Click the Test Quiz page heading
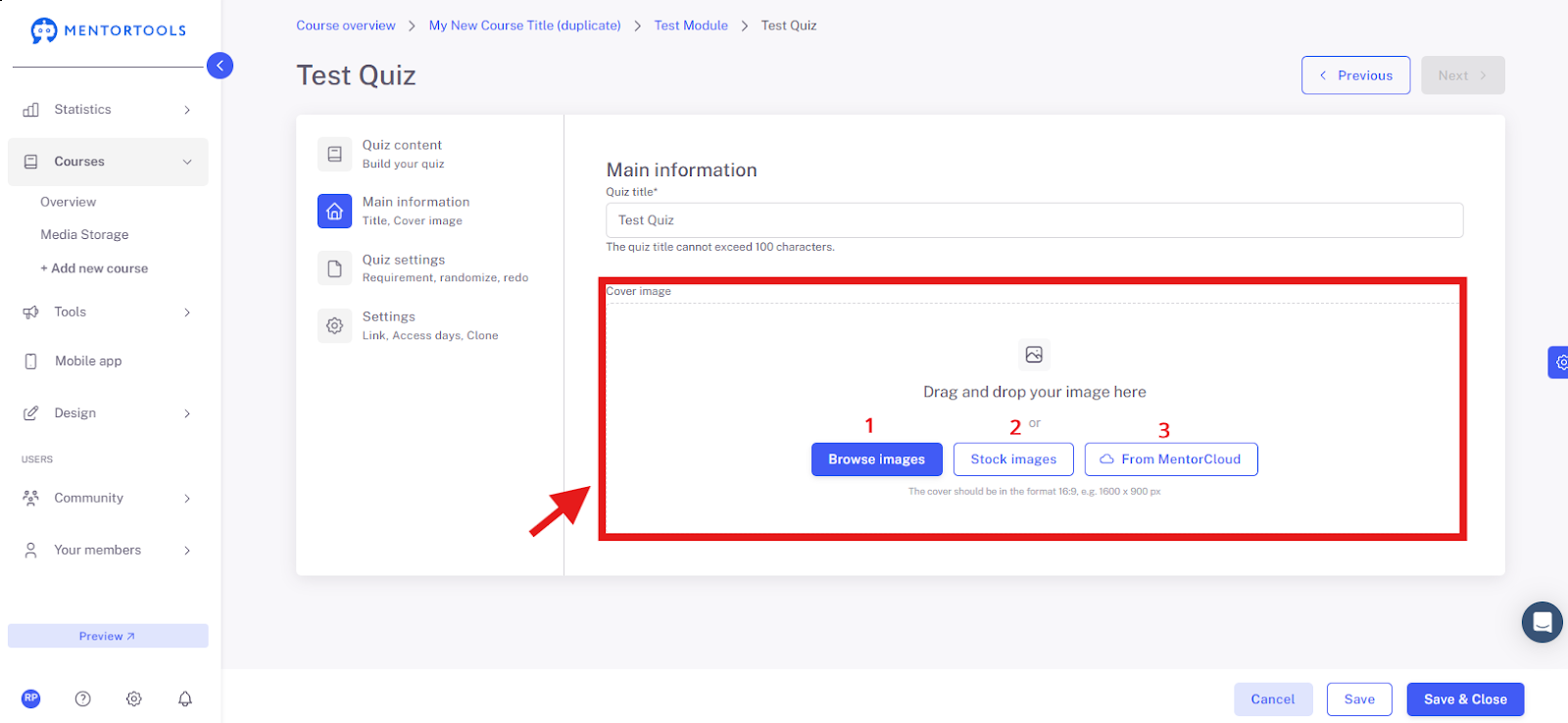Viewport: 1568px width, 723px height. click(356, 75)
